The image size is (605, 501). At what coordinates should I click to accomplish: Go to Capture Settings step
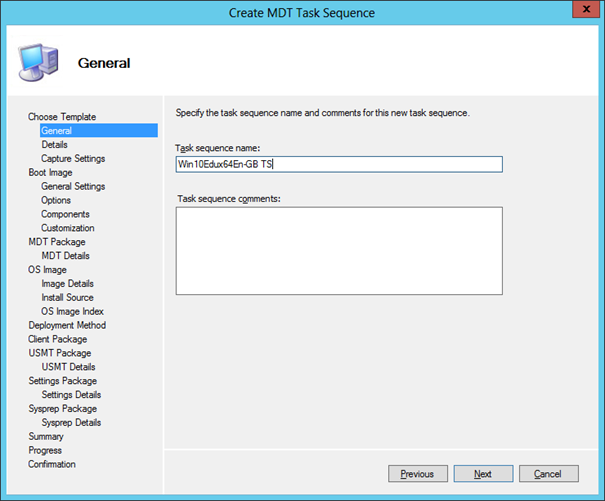73,159
